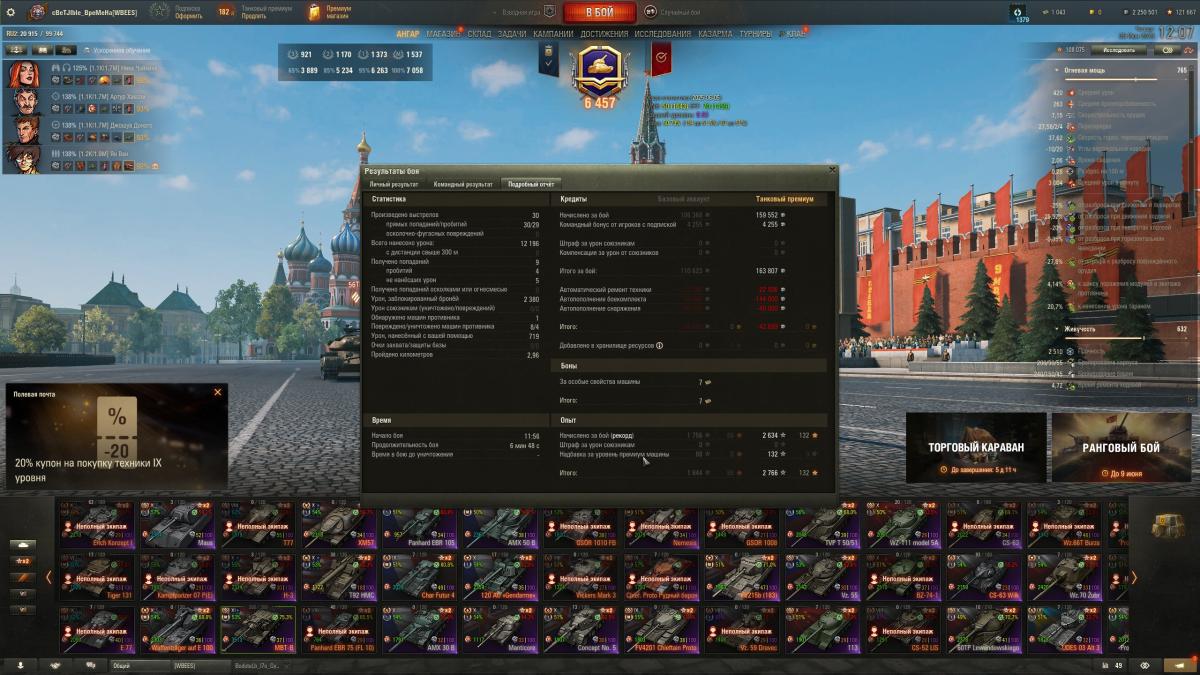The width and height of the screenshot is (1200, 675).
Task: Collapse the Живучесть section
Action: [x=1057, y=328]
